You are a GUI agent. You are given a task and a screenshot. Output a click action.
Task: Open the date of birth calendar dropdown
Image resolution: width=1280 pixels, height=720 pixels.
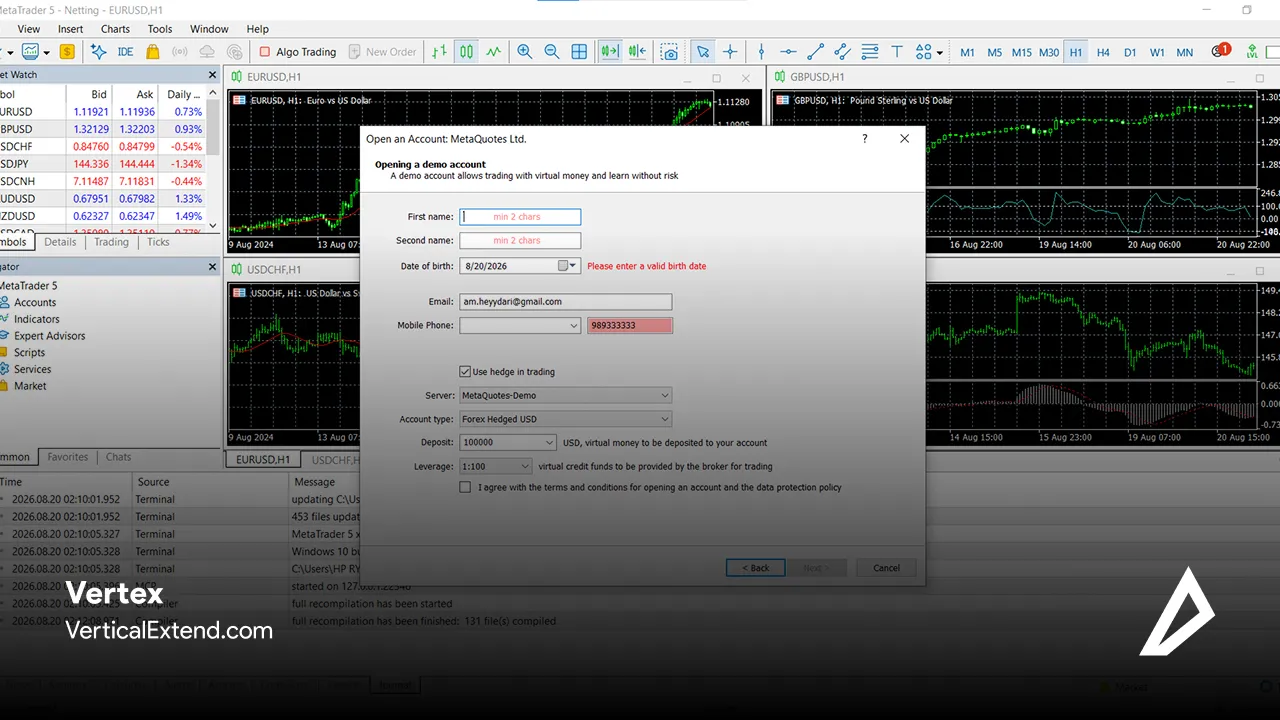(x=568, y=266)
